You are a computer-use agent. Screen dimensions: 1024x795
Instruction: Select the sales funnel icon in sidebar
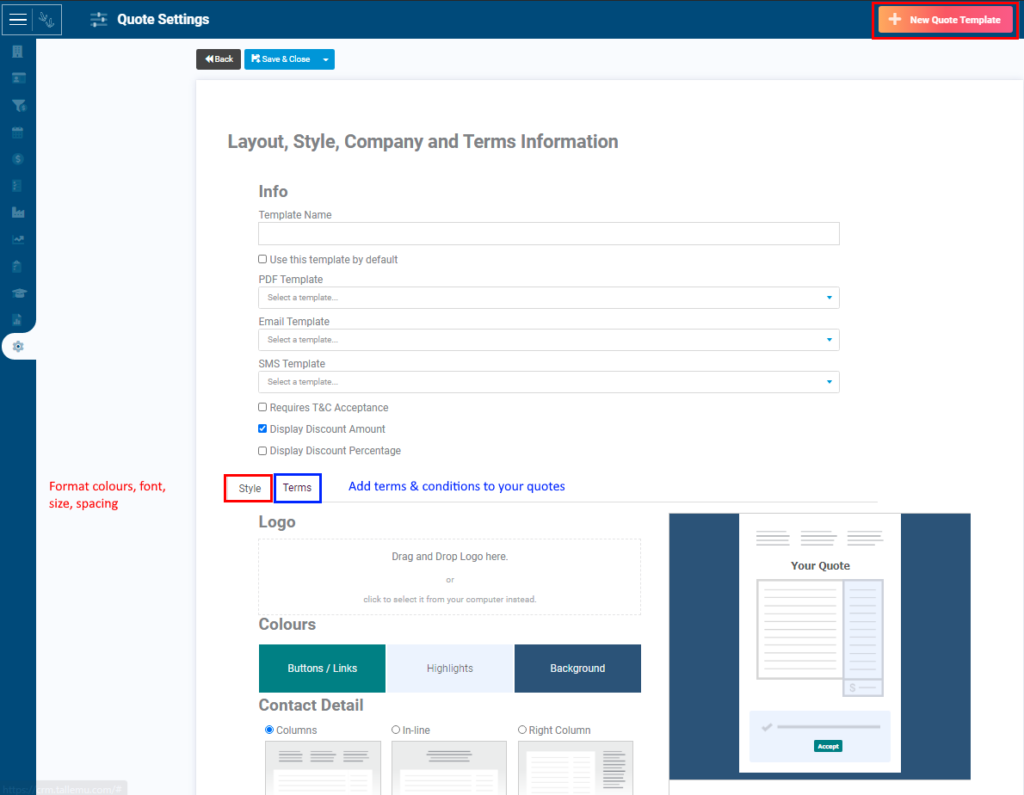[17, 104]
